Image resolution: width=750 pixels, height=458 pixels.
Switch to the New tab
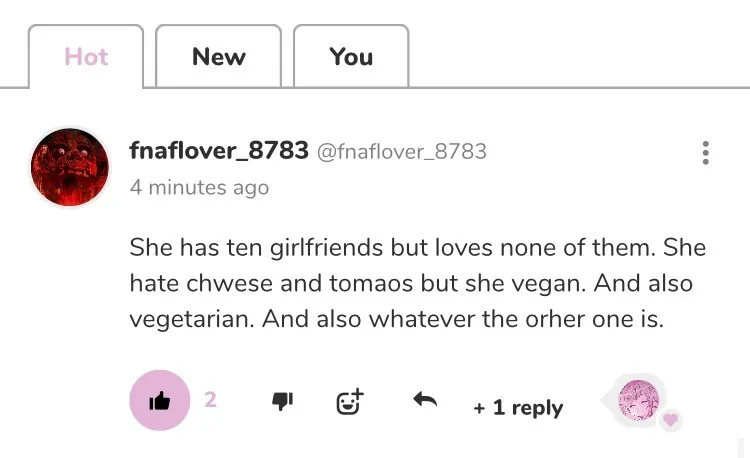(218, 57)
